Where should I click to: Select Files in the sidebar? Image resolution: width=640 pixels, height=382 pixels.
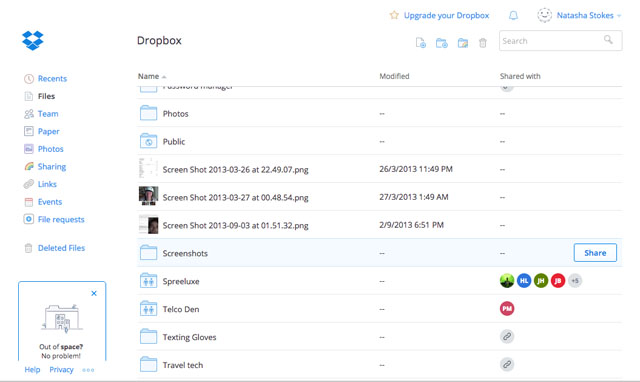[46, 96]
